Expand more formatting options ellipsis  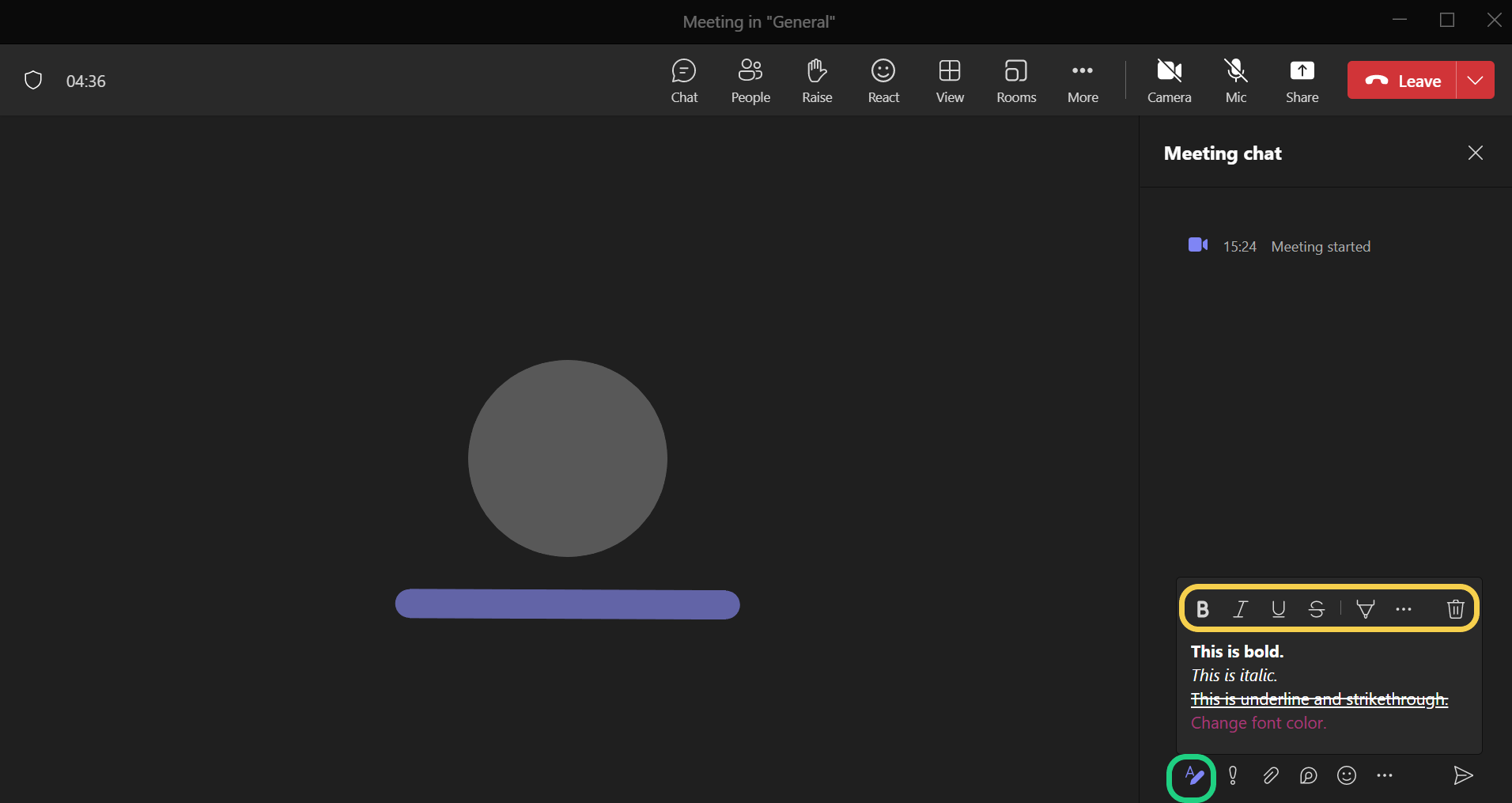(1404, 609)
